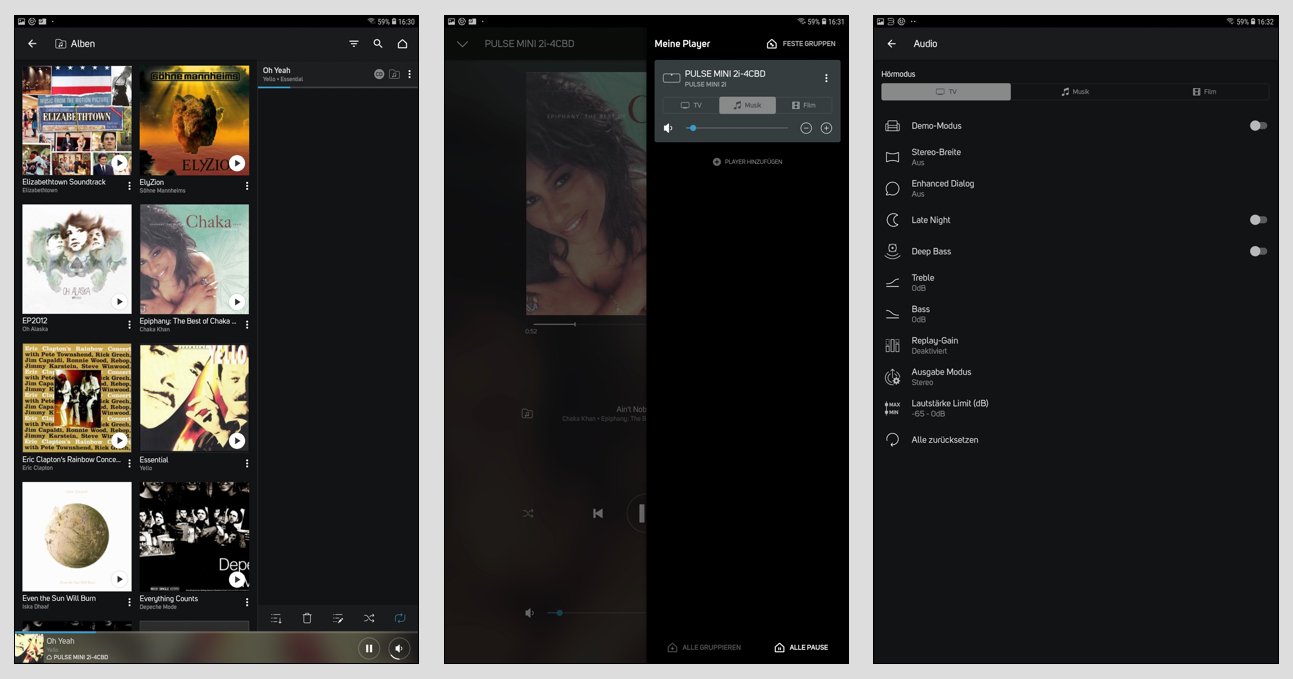The height and width of the screenshot is (679, 1293).
Task: Tap the home icon in Alben header
Action: 402,44
